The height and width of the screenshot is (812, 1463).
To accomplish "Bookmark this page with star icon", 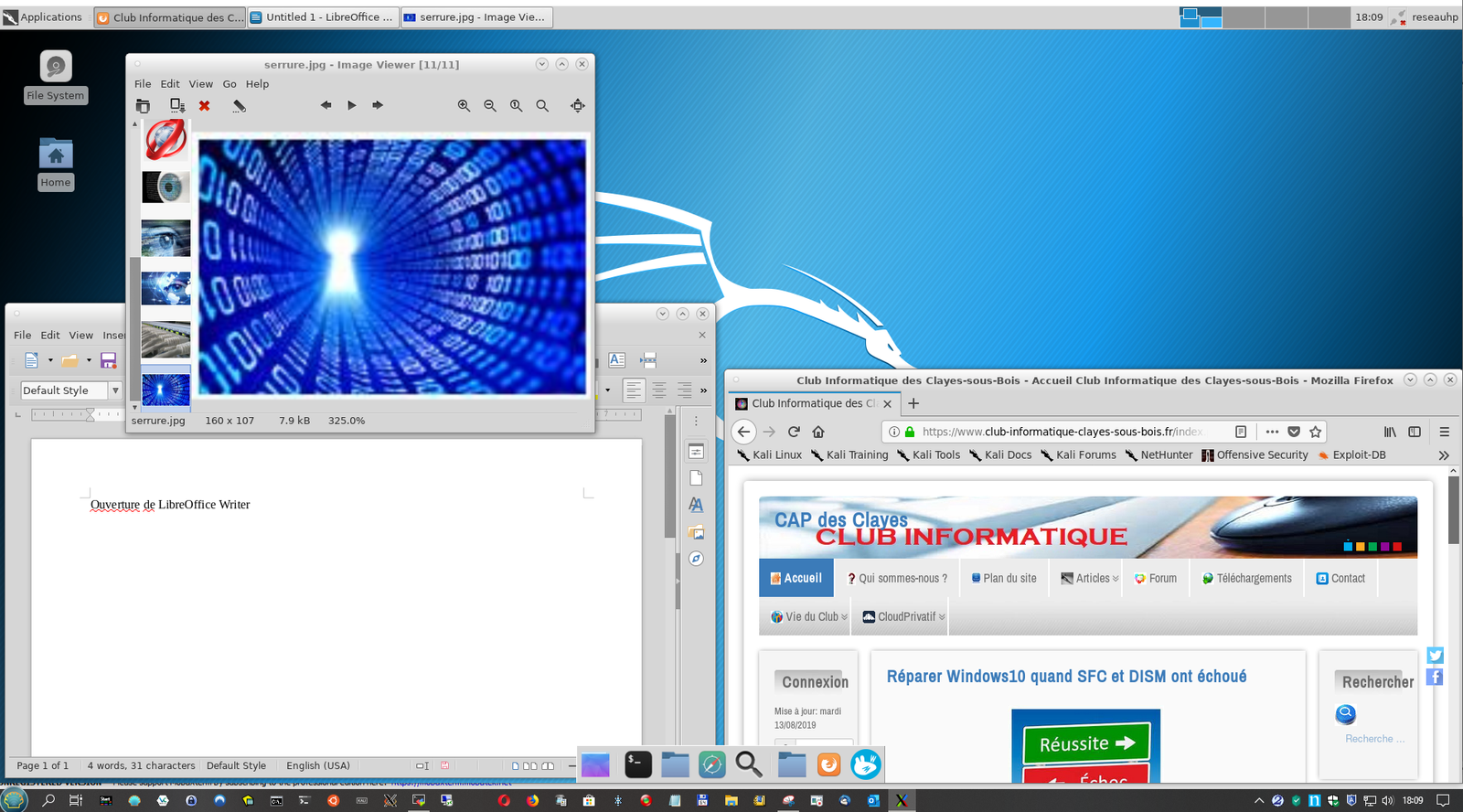I will pyautogui.click(x=1315, y=432).
